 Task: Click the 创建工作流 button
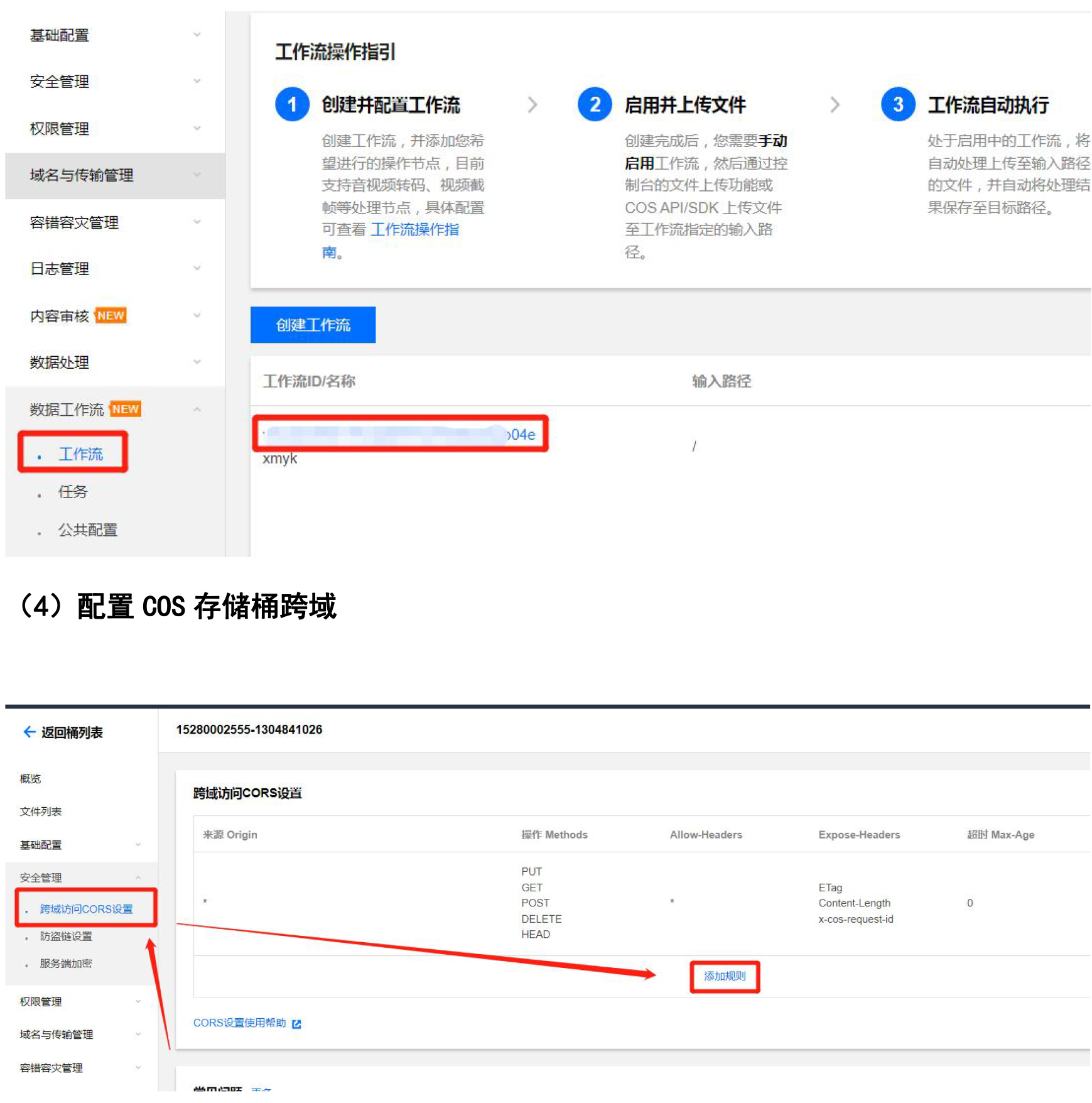pos(313,325)
